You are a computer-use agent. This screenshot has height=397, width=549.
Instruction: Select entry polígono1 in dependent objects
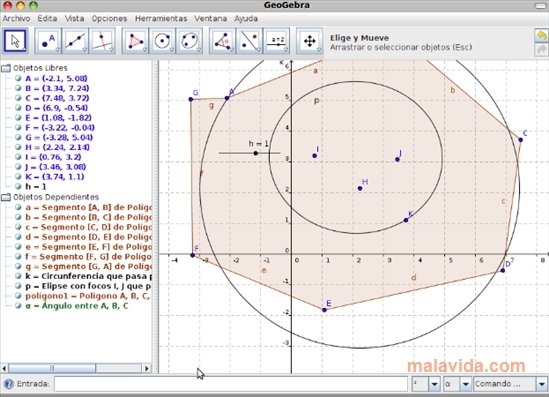88,296
